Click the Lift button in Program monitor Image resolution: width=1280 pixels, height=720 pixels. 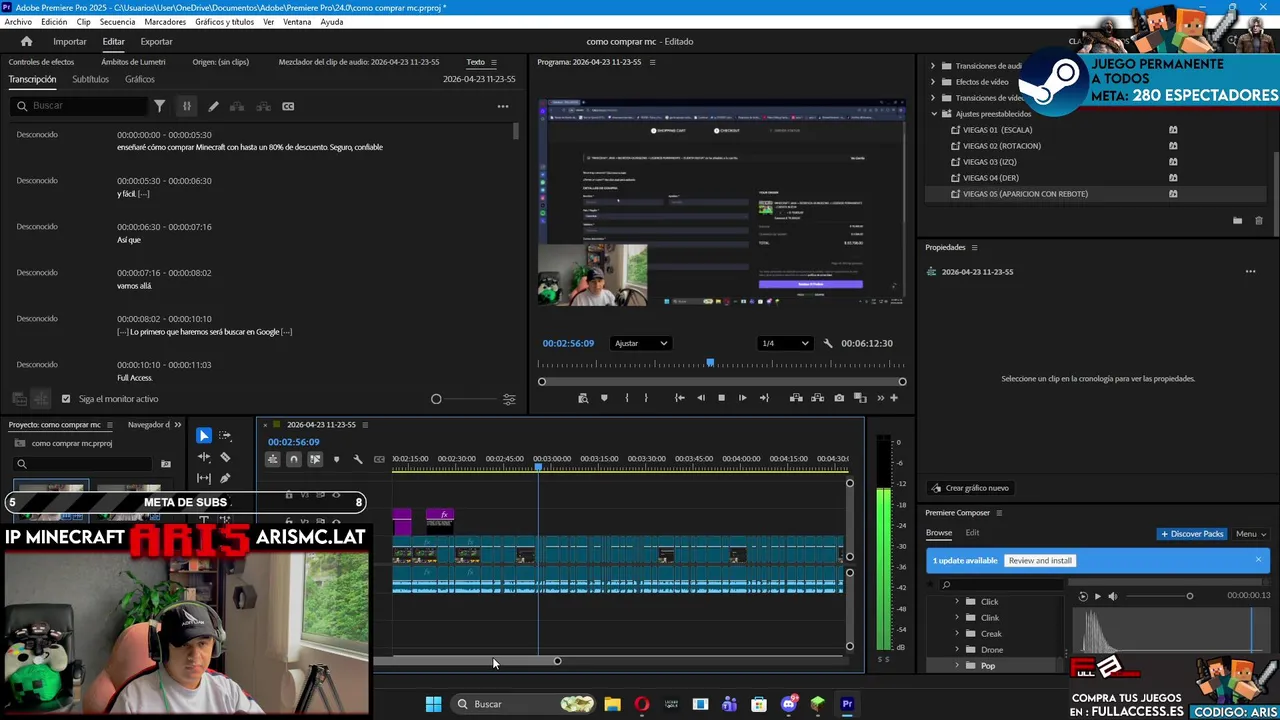pyautogui.click(x=796, y=398)
